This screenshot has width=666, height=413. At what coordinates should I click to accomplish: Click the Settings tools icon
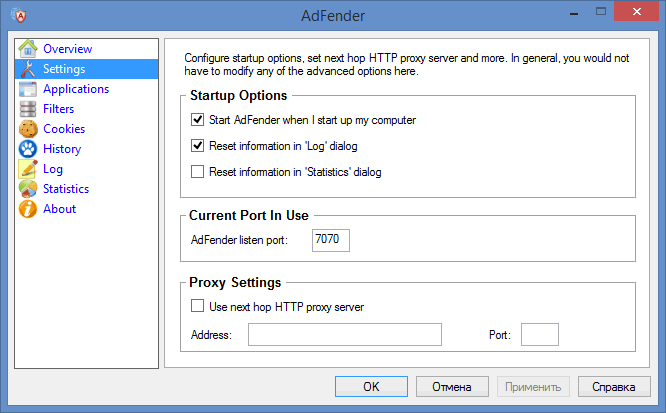coord(27,69)
